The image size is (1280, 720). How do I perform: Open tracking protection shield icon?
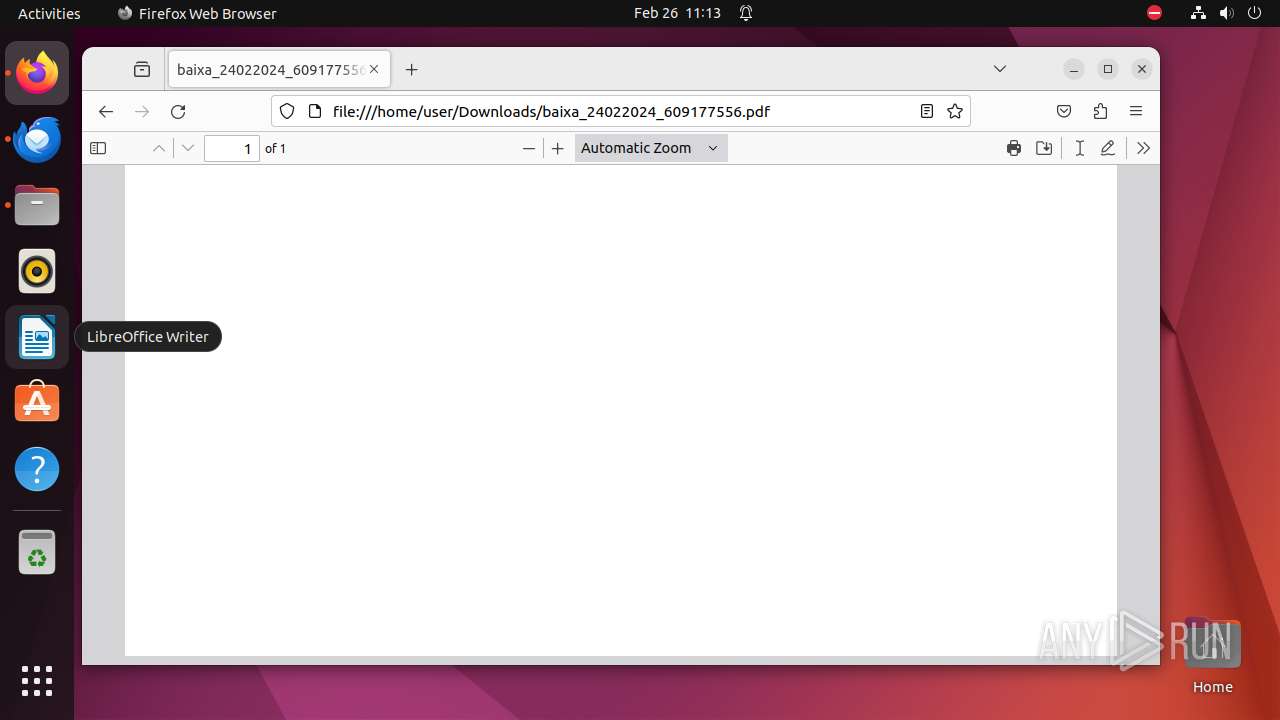coord(287,111)
